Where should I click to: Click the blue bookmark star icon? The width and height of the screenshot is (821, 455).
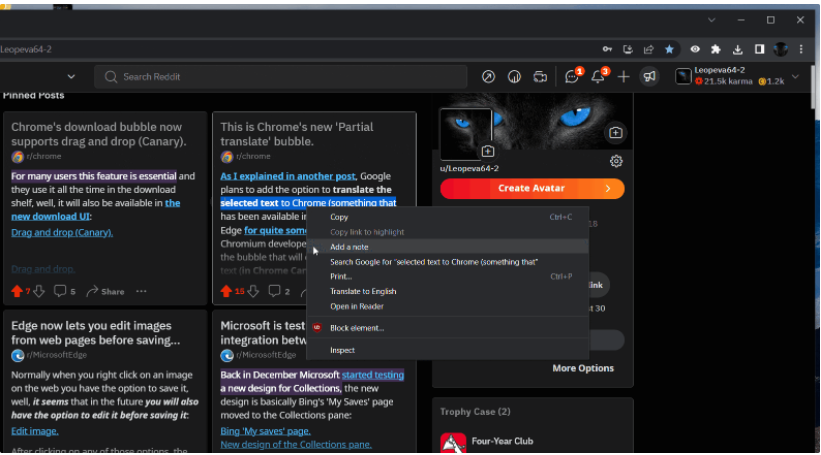point(669,49)
